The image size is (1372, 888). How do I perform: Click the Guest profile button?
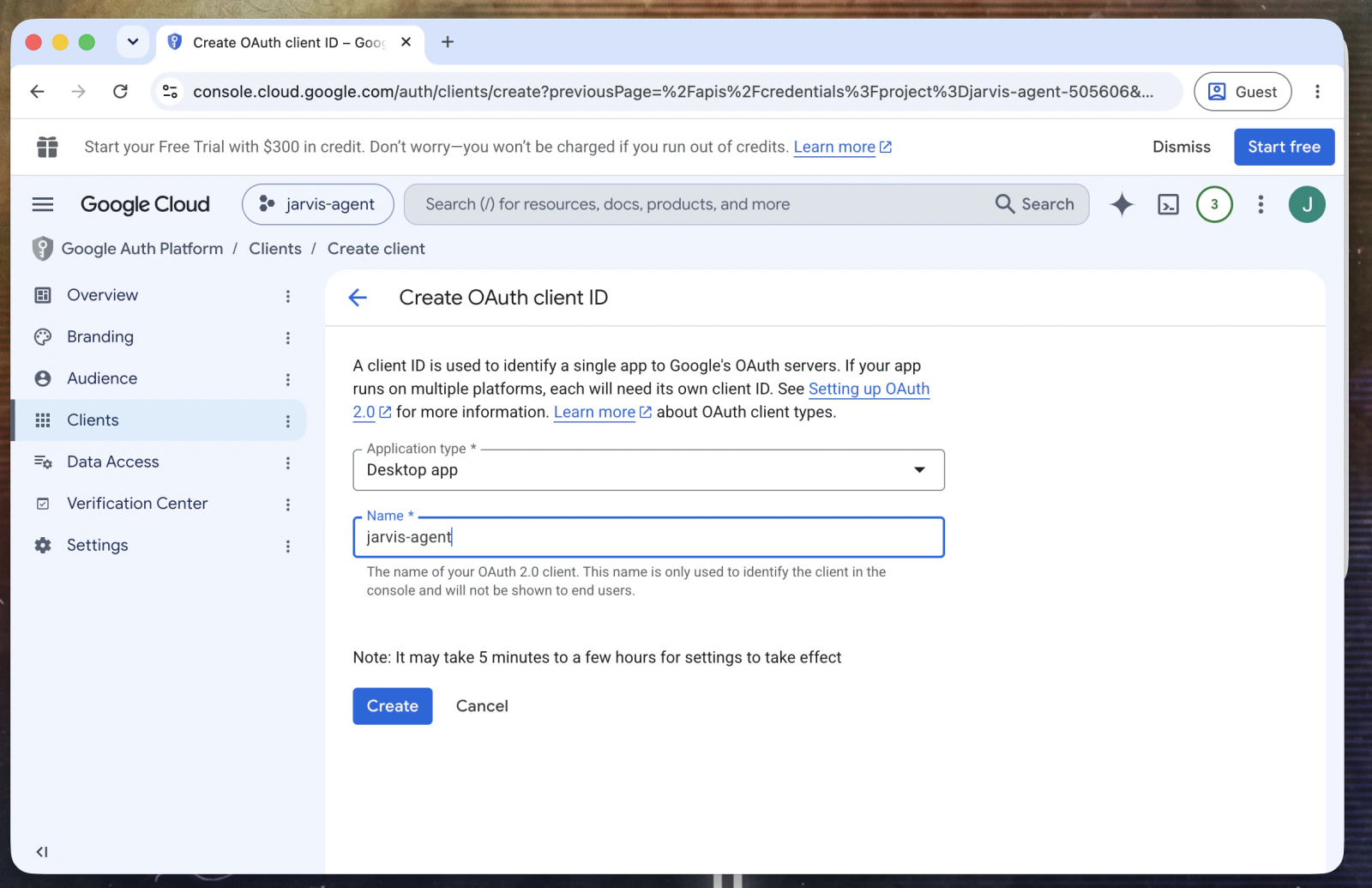point(1243,92)
